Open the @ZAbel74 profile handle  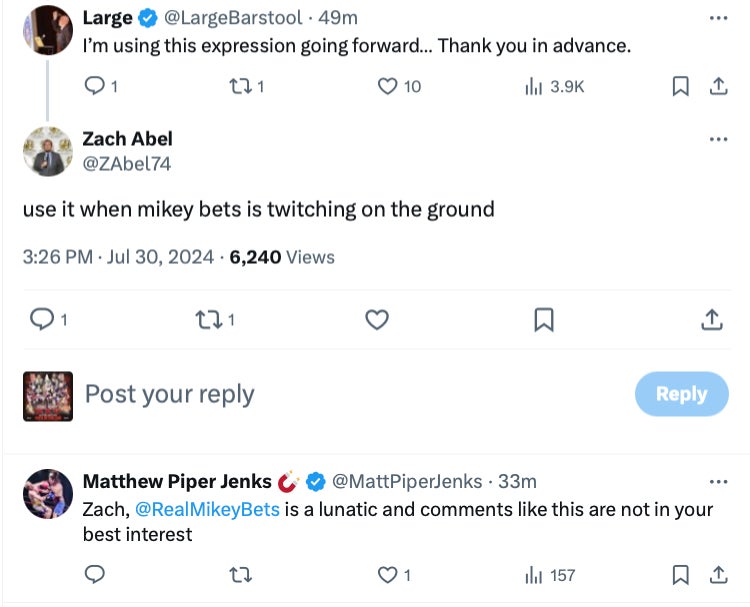pos(126,164)
